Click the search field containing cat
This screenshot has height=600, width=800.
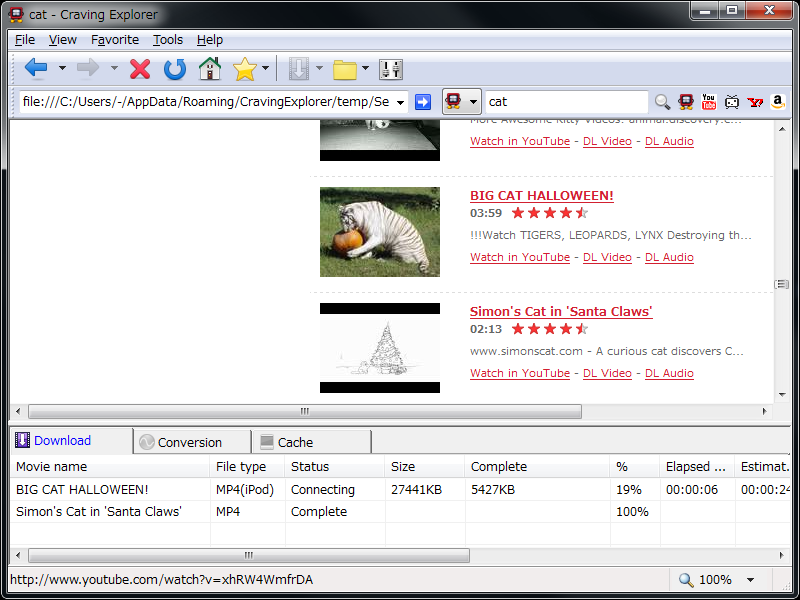566,102
